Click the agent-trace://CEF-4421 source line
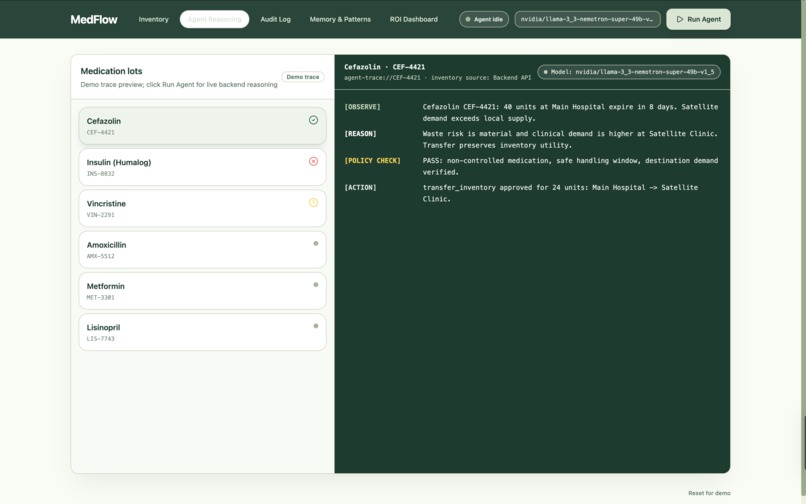 point(437,78)
